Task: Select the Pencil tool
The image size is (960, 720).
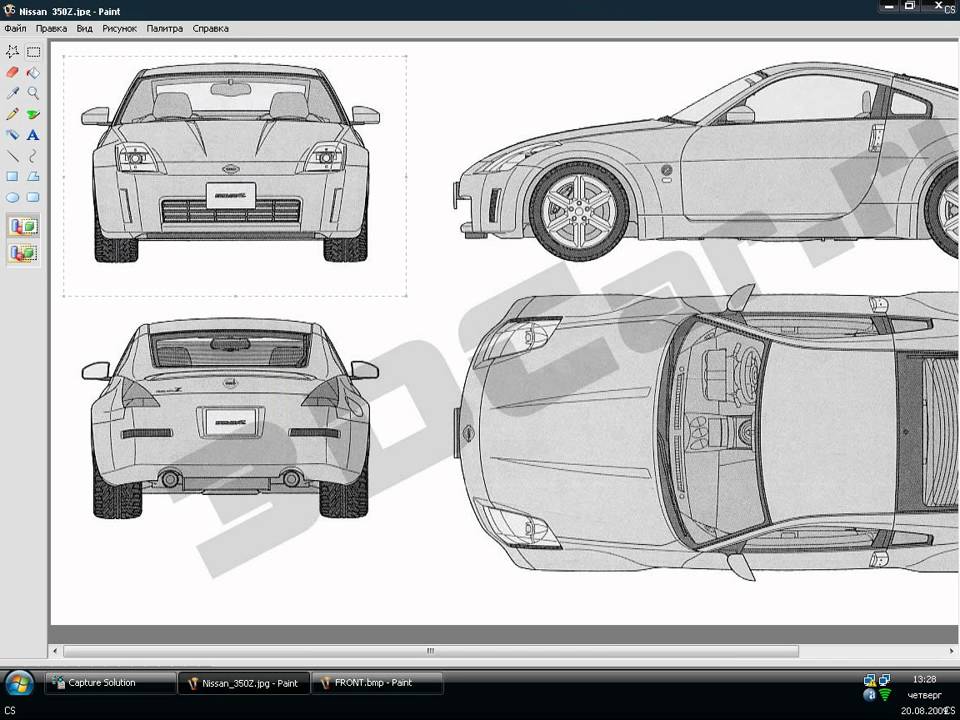Action: [12, 114]
